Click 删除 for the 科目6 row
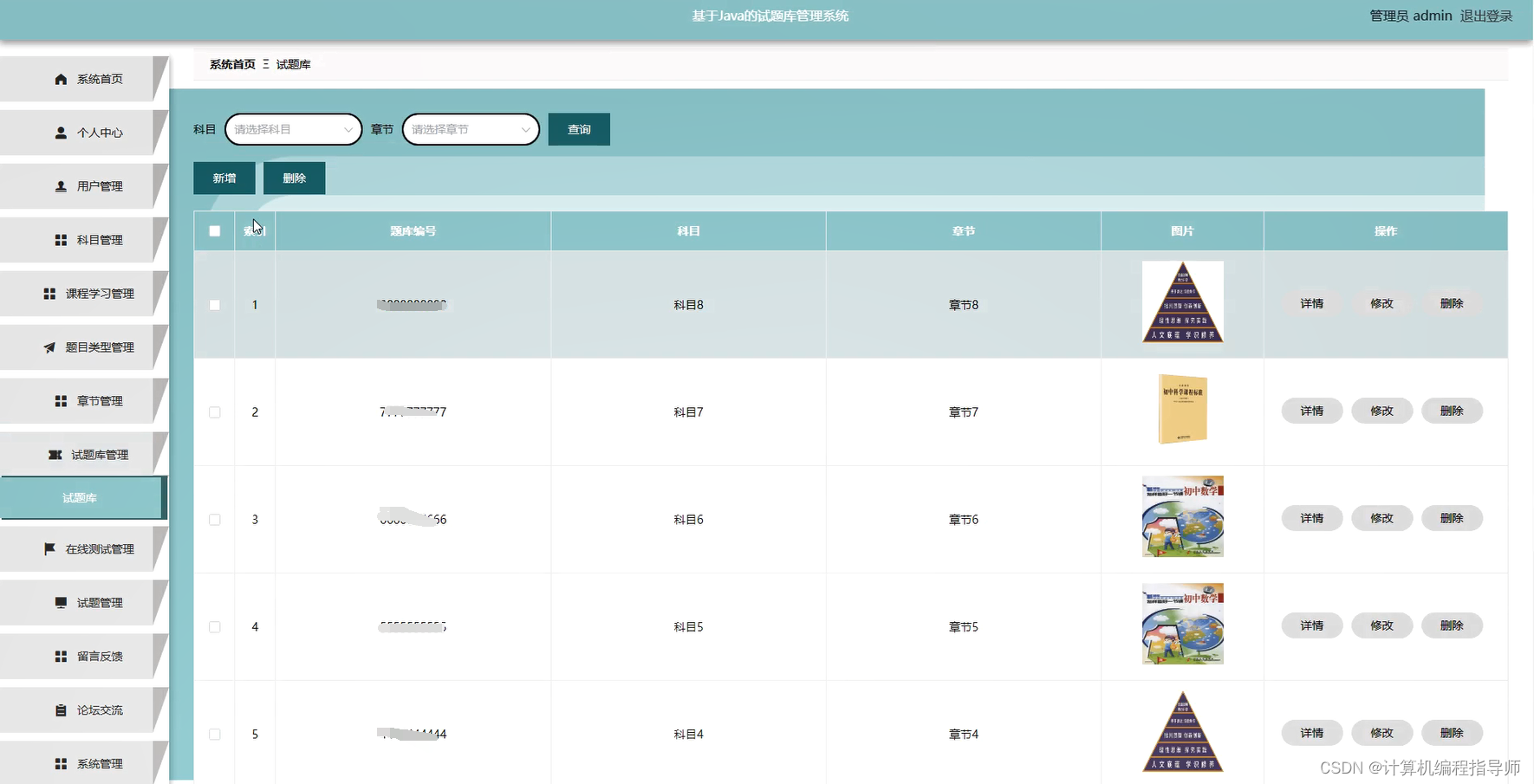Image resolution: width=1534 pixels, height=784 pixels. coord(1452,518)
